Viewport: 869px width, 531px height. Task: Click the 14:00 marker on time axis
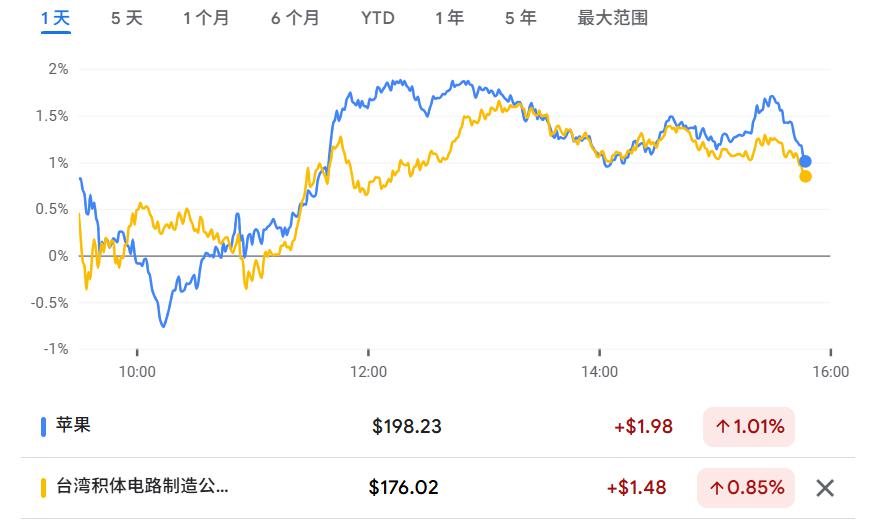pyautogui.click(x=599, y=371)
